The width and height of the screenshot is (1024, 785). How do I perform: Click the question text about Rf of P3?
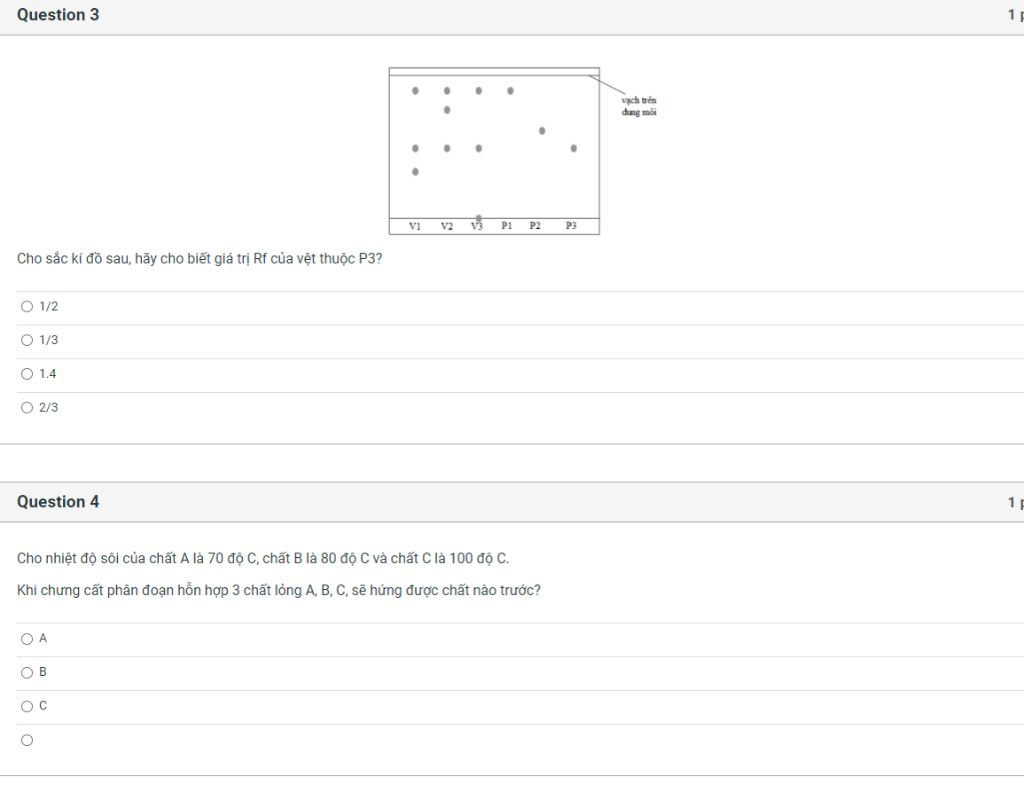point(199,259)
